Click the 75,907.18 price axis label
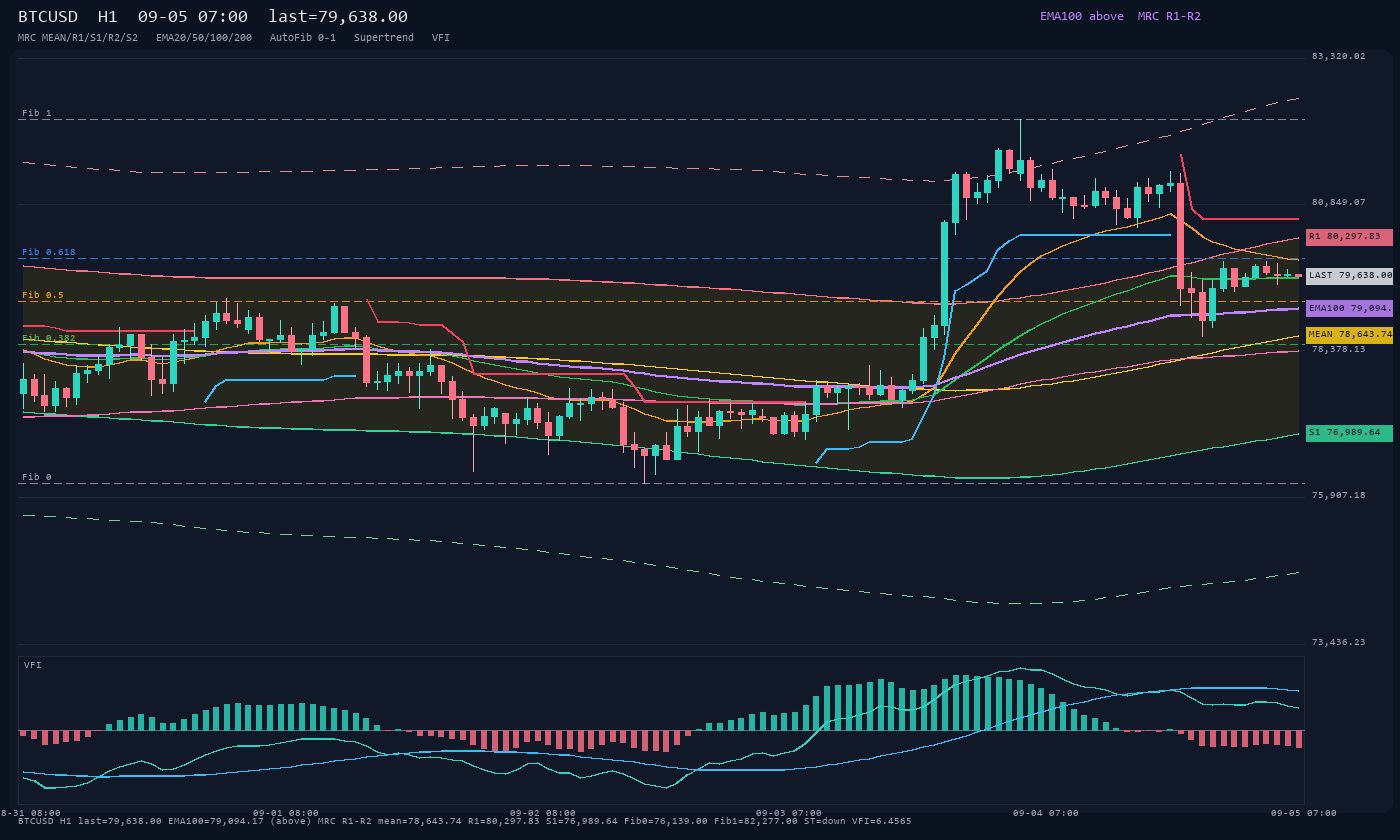 [1339, 495]
